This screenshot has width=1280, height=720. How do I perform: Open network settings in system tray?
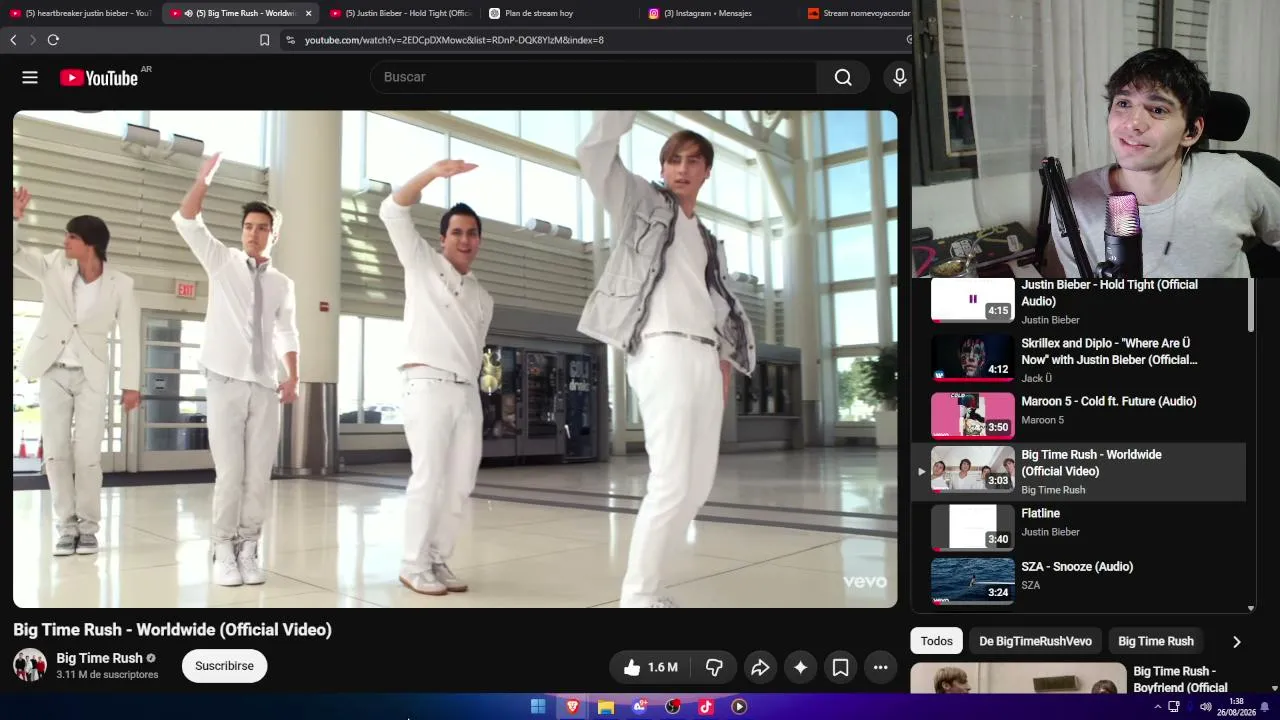point(1174,707)
